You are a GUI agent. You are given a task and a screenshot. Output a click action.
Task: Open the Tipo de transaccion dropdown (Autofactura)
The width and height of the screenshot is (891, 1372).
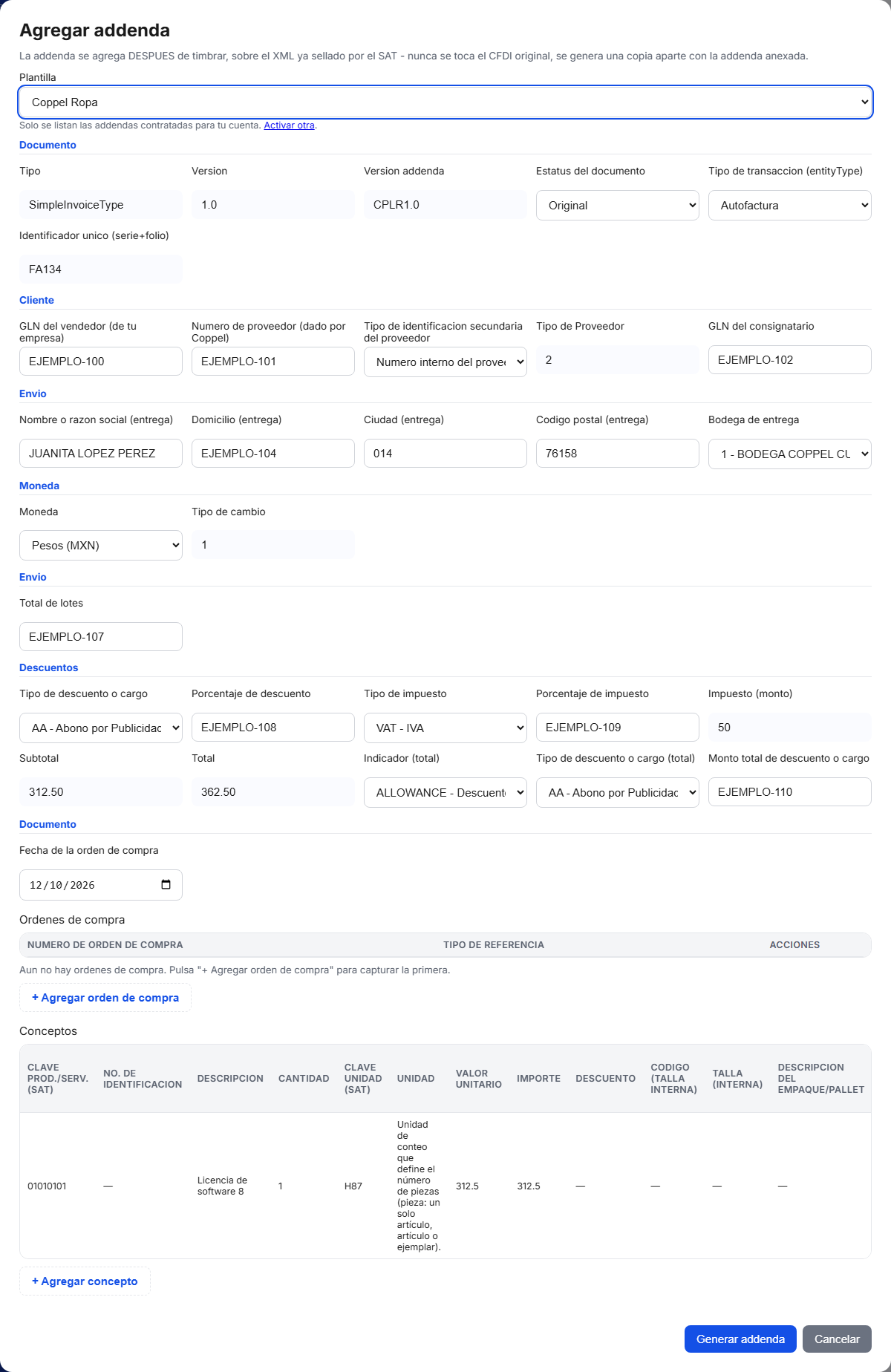(790, 206)
